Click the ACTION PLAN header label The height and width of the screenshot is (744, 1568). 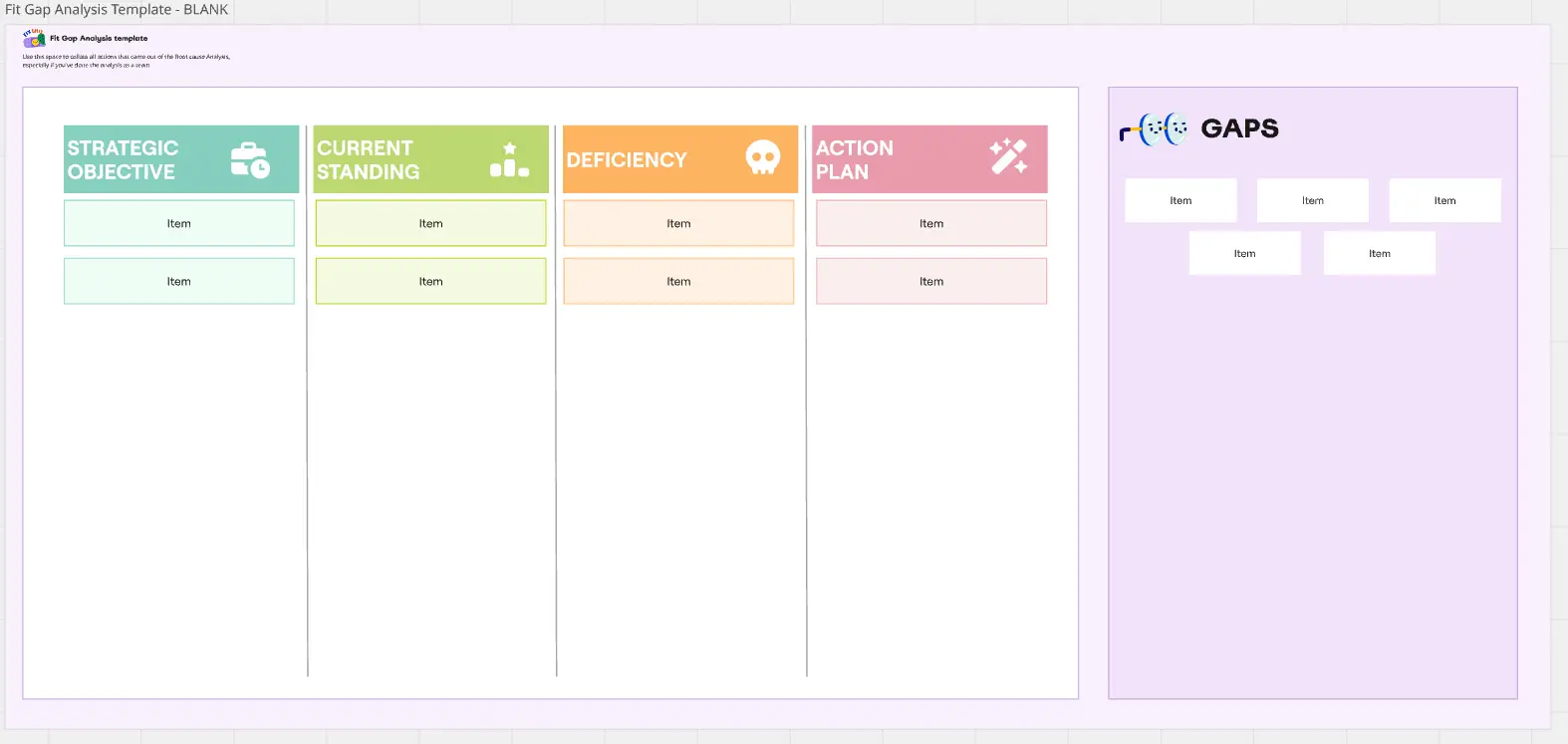(854, 159)
